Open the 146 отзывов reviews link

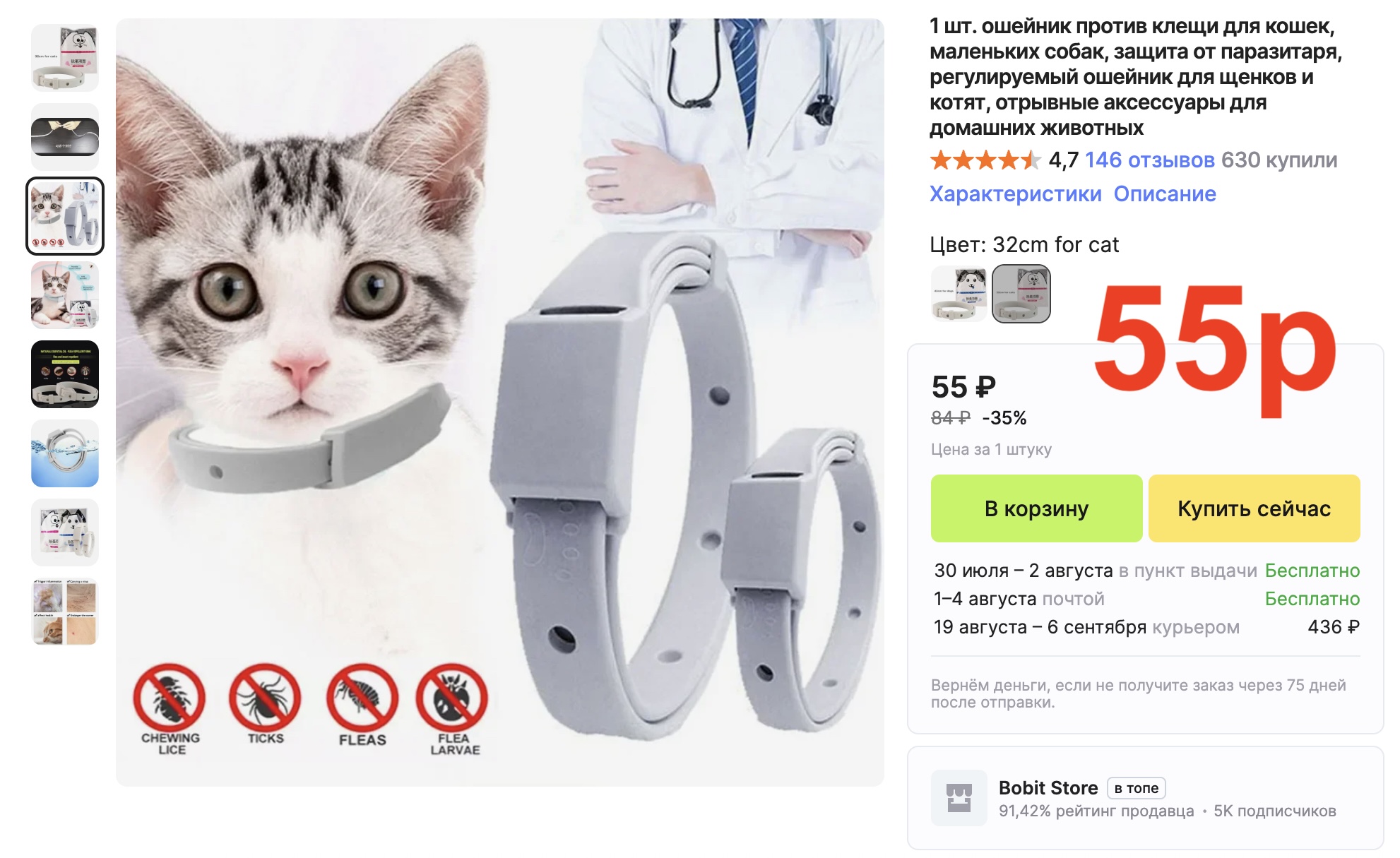click(1150, 160)
